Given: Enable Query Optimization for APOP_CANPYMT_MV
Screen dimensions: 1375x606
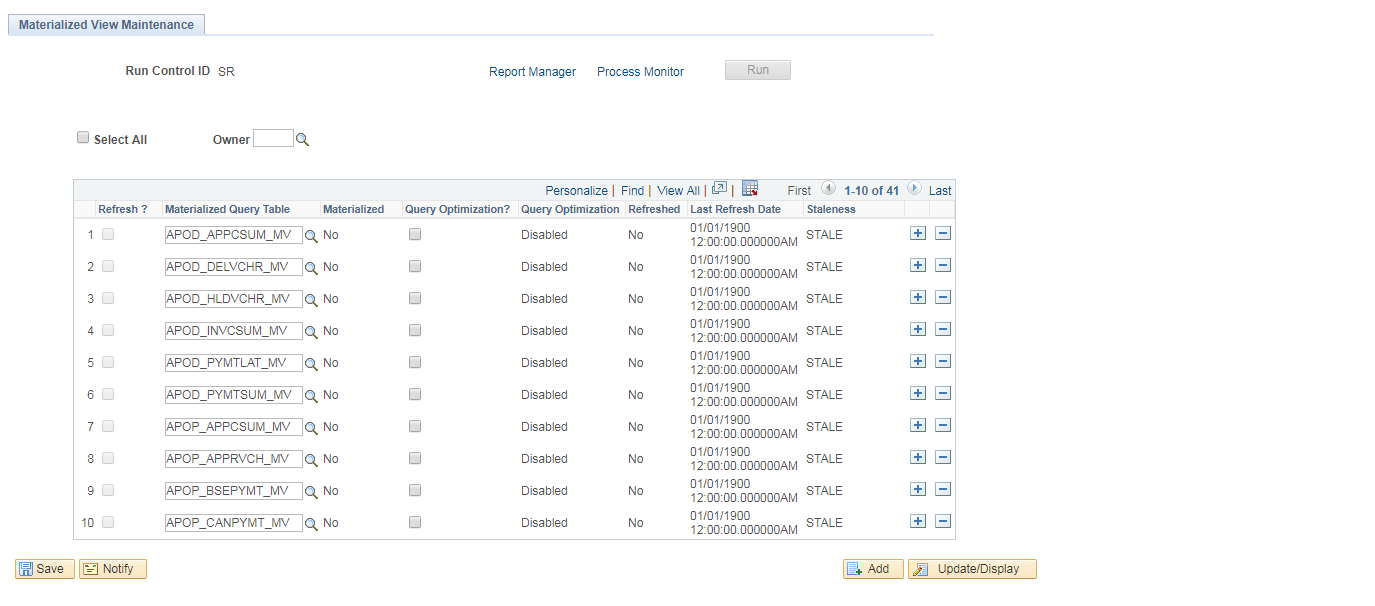Looking at the screenshot, I should [x=415, y=522].
